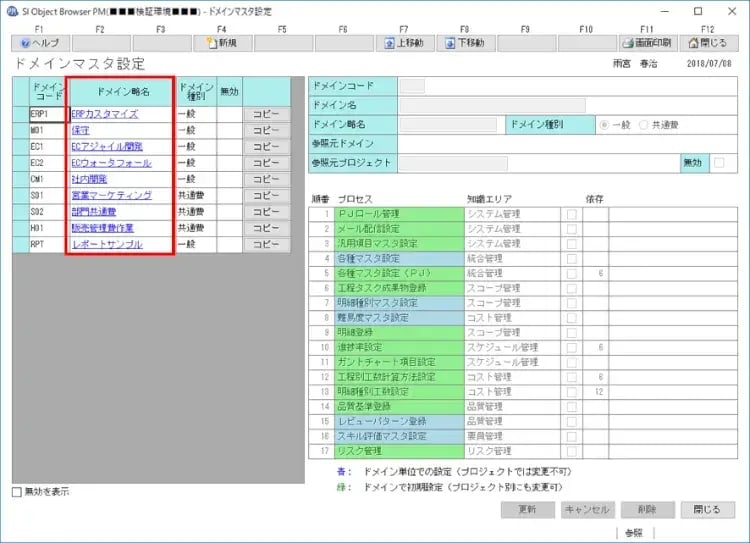This screenshot has height=543, width=750.
Task: Select the 一般 domain type radio button
Action: tap(604, 124)
